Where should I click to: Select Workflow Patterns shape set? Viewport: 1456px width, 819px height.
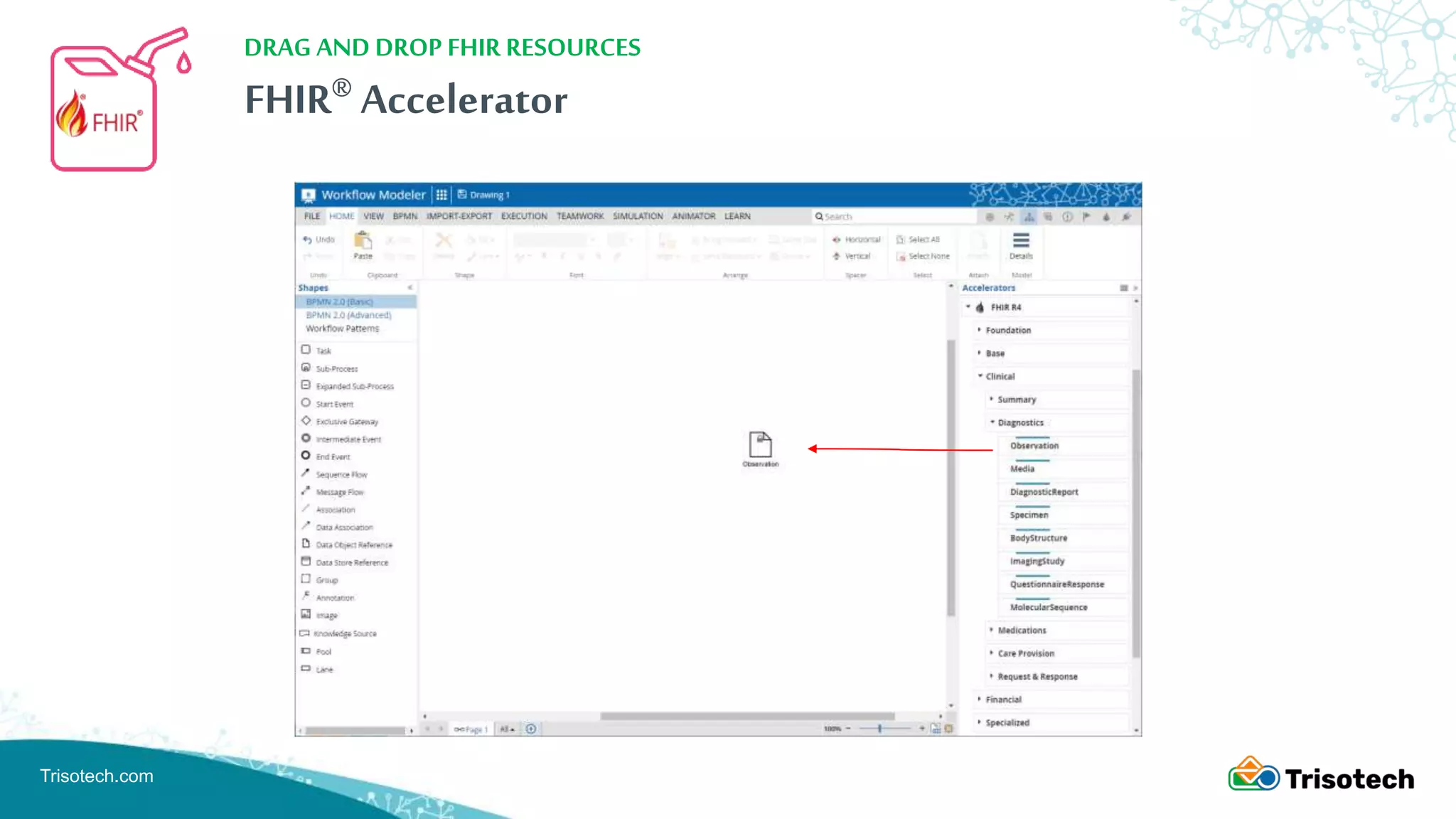343,328
